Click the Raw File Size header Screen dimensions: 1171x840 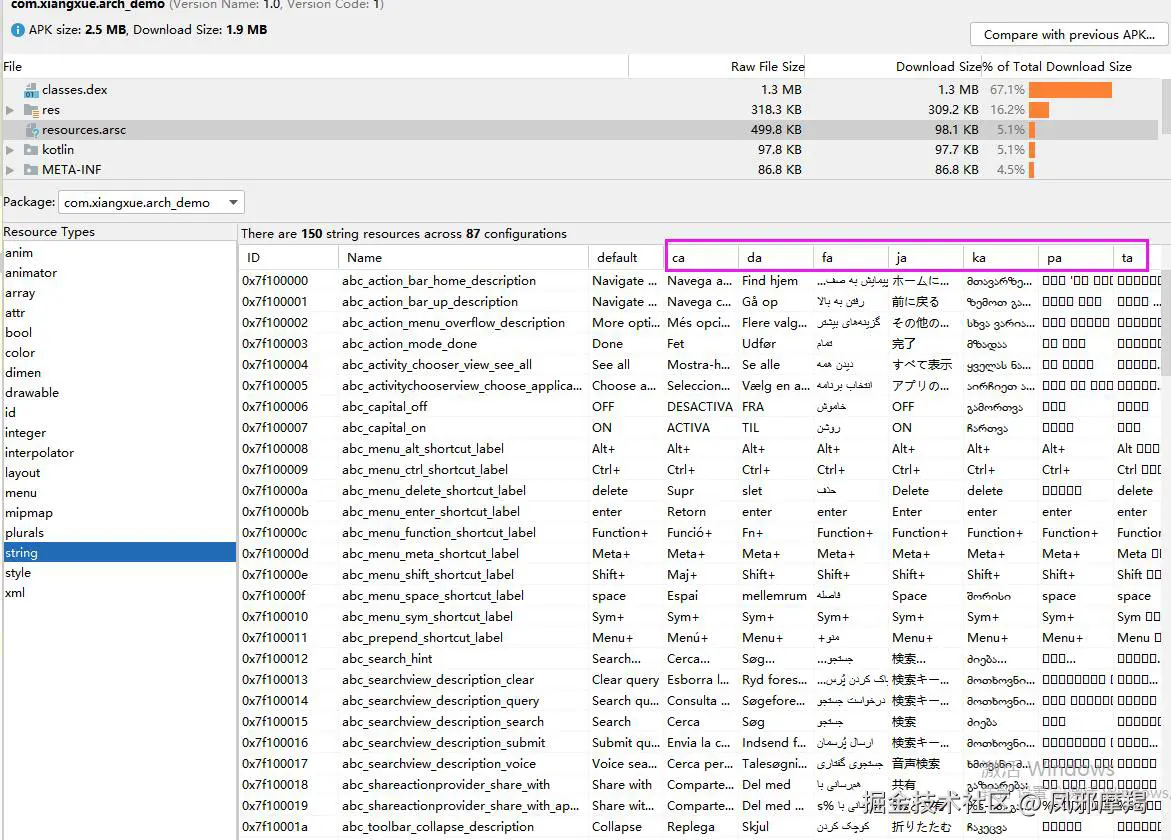(x=717, y=66)
